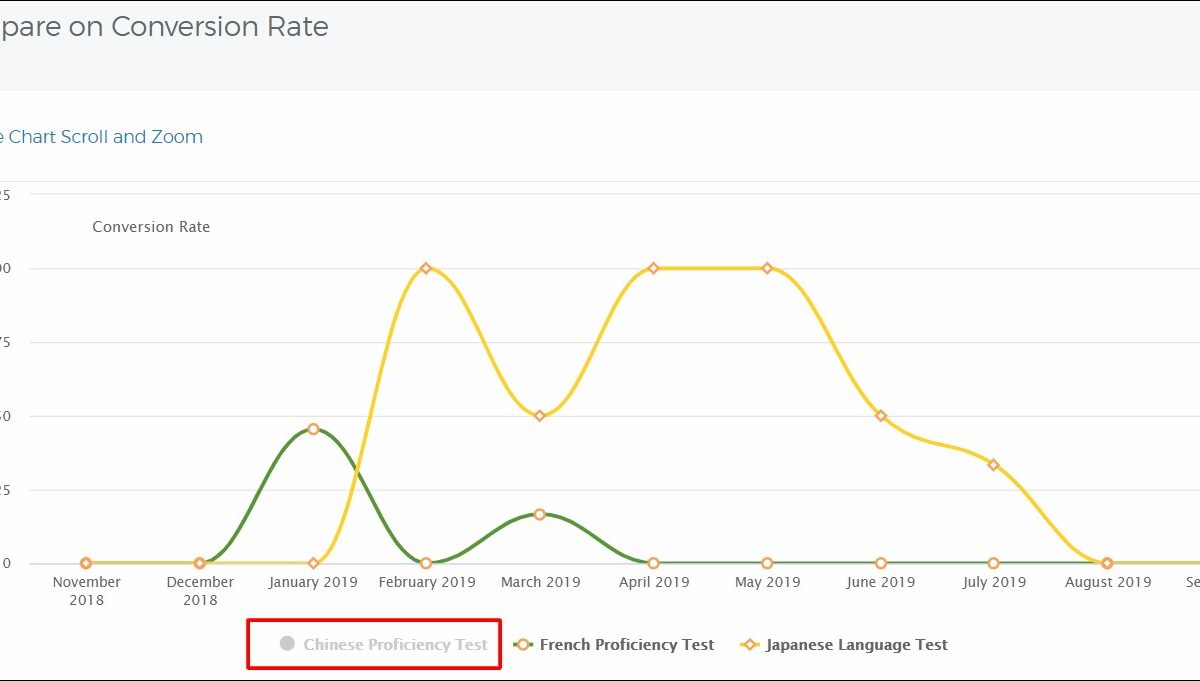Screen dimensions: 1200x681
Task: Click Japanese series July 2019 marker
Action: pos(994,465)
